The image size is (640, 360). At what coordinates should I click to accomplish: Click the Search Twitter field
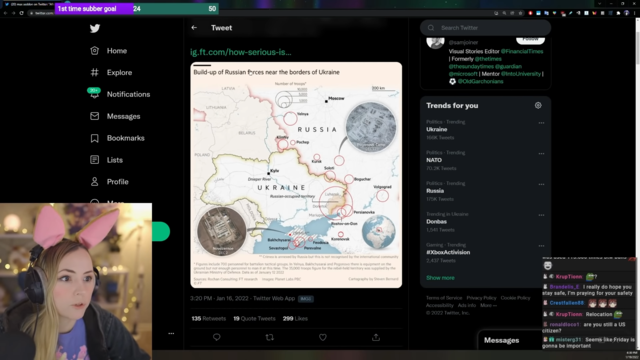pos(485,28)
